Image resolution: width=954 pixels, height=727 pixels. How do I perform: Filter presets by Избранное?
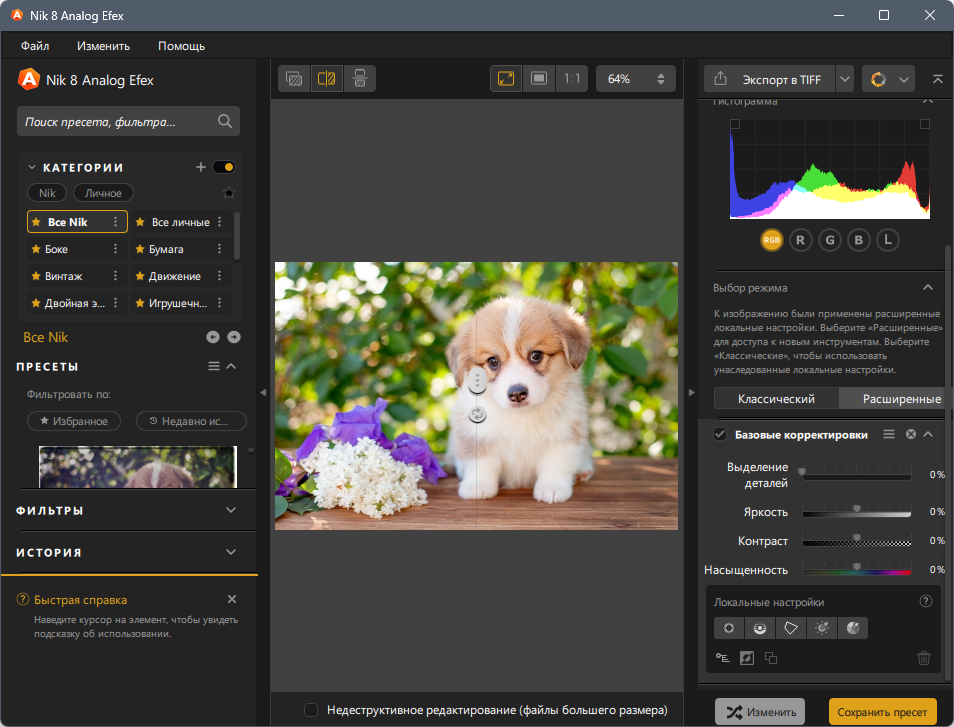[x=74, y=421]
